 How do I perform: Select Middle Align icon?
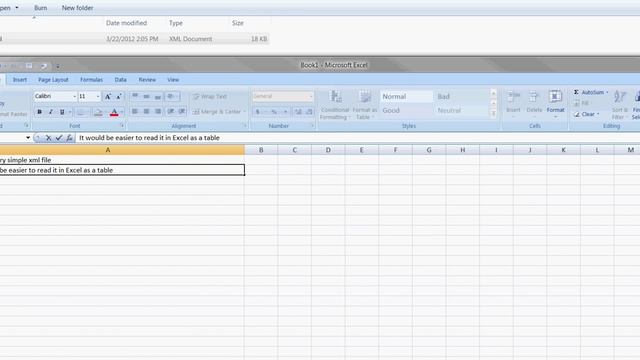pos(146,96)
